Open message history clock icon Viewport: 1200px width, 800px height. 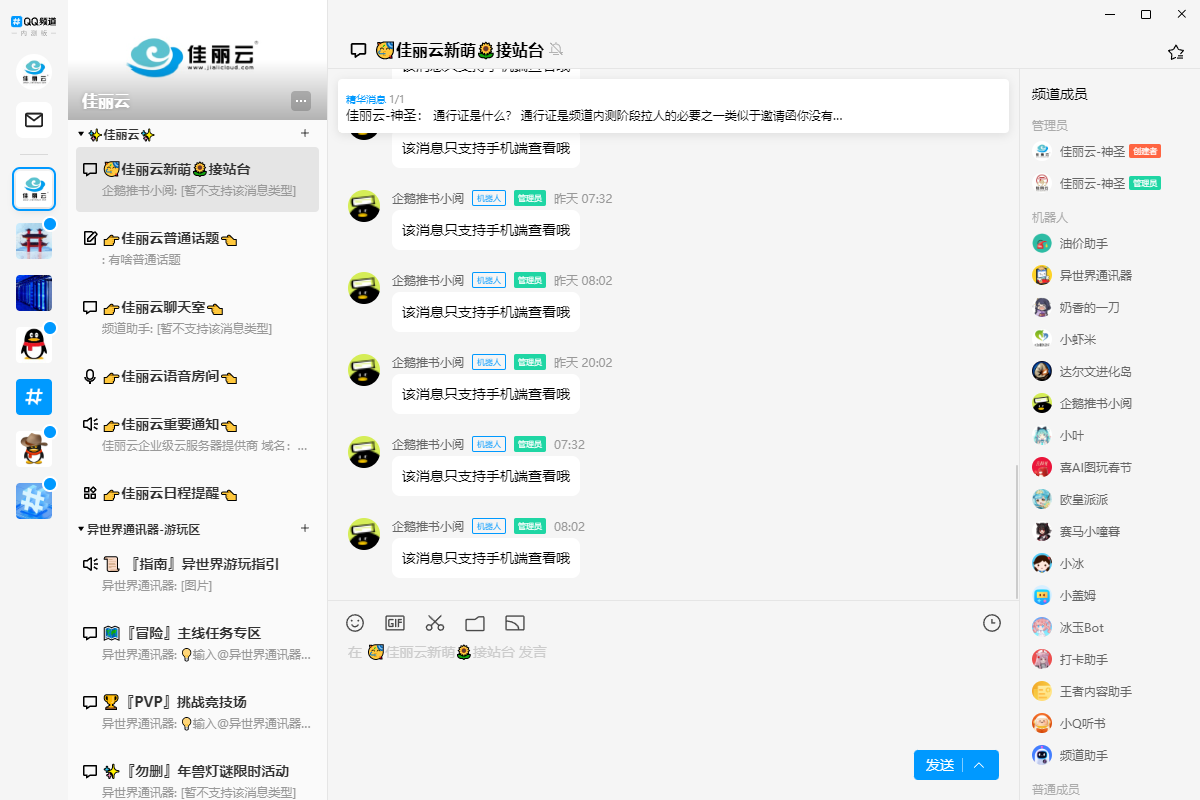[x=992, y=623]
